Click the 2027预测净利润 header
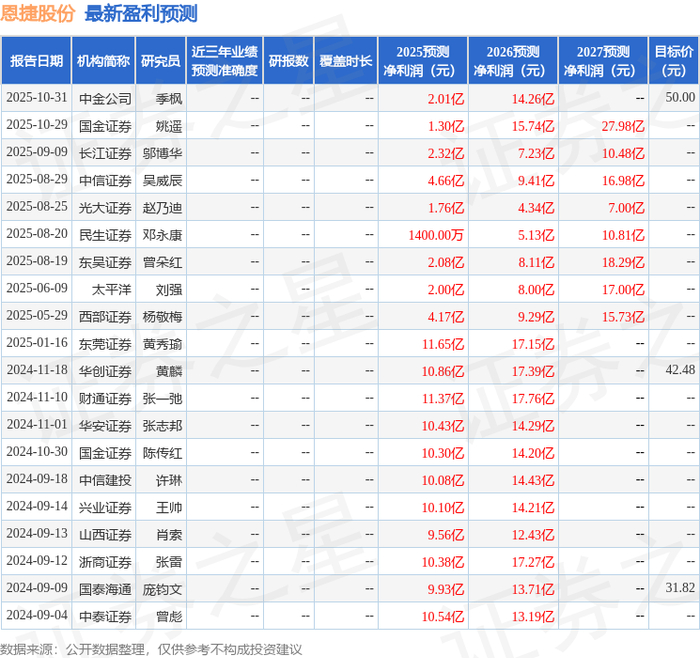700x658 pixels. click(x=603, y=61)
